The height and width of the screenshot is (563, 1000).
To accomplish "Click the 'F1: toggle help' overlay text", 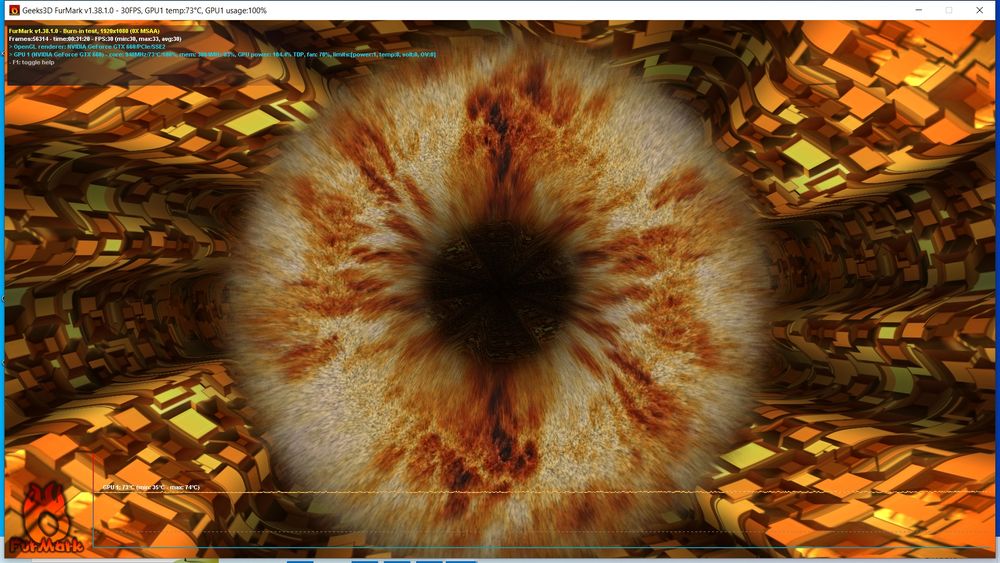I will [x=32, y=62].
